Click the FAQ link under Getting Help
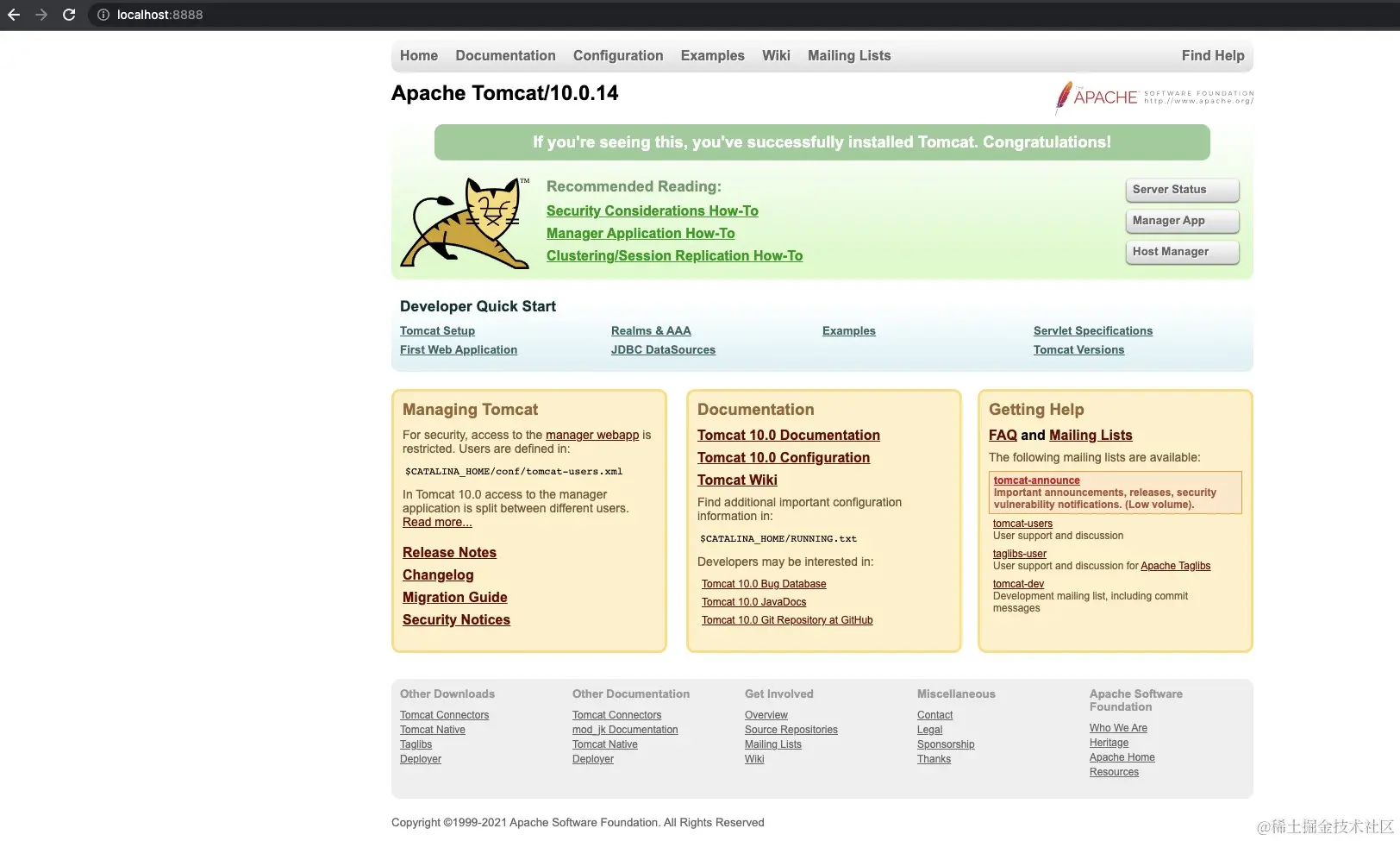The width and height of the screenshot is (1400, 841). (1003, 435)
